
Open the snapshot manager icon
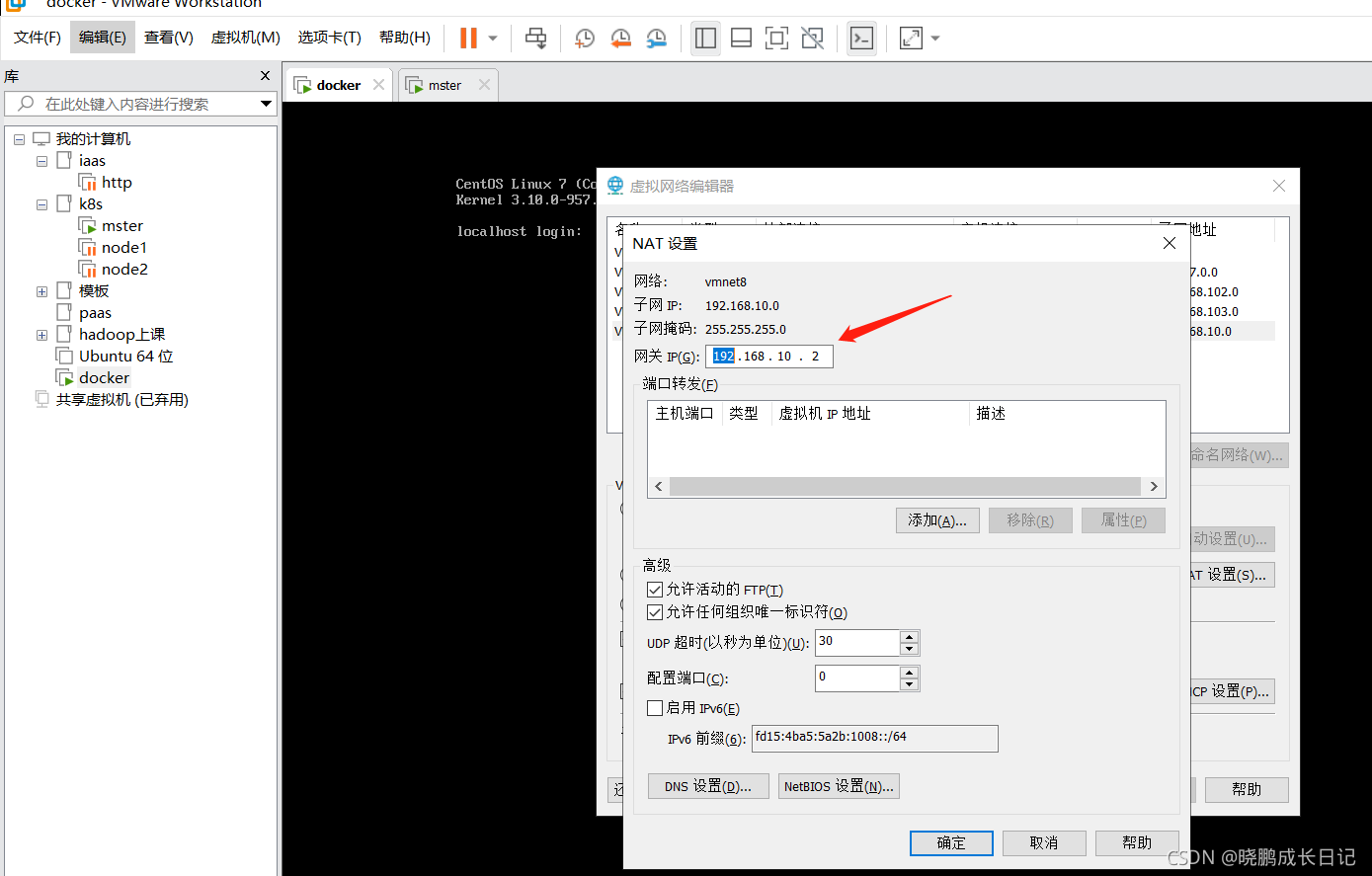coord(656,38)
